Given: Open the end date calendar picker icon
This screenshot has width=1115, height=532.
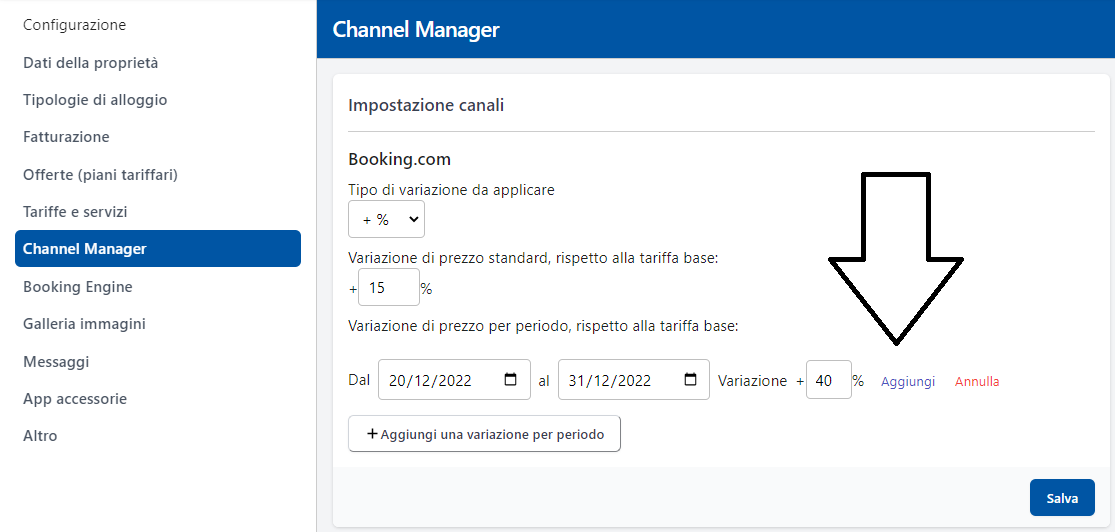Looking at the screenshot, I should click(x=690, y=380).
